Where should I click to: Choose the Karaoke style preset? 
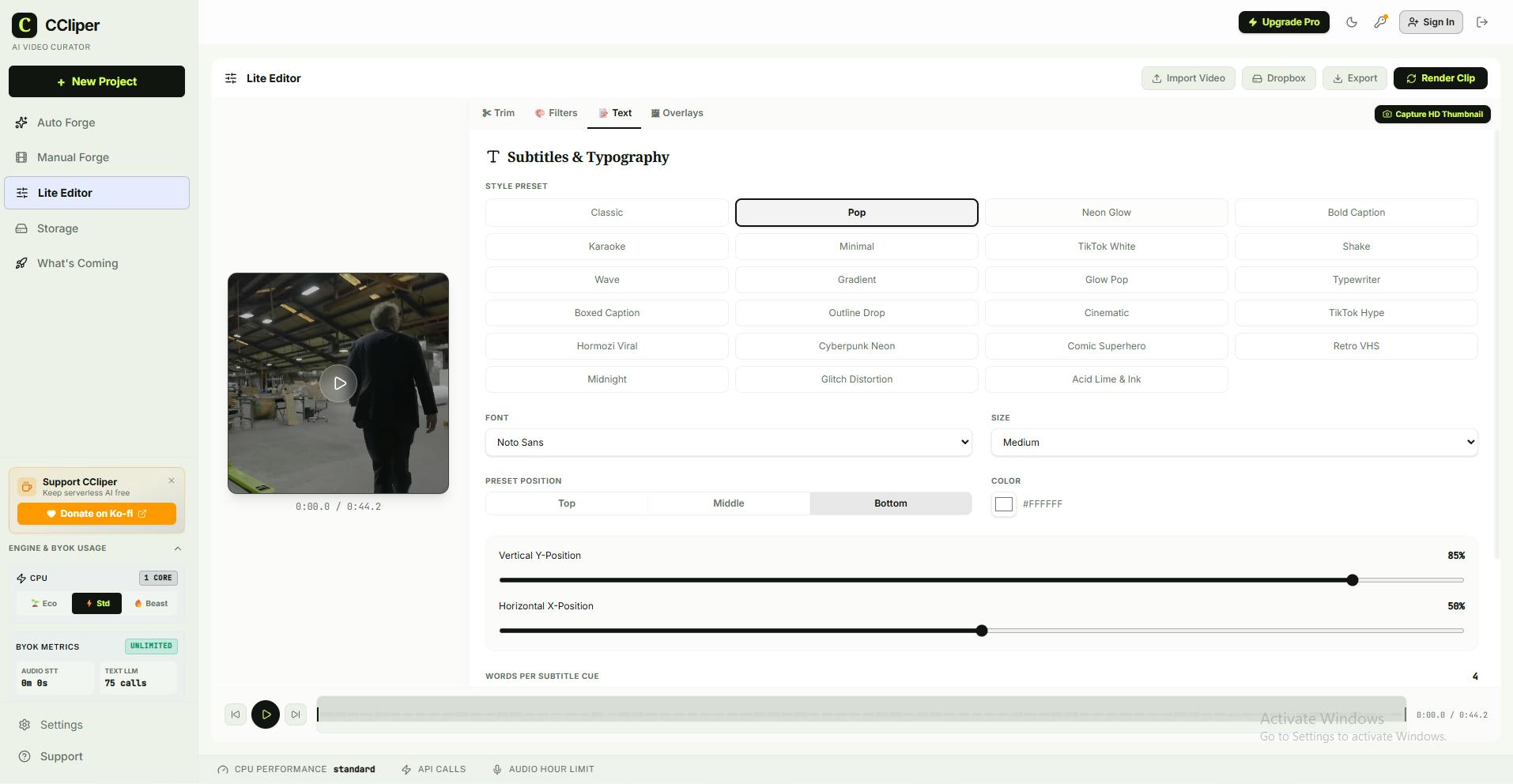(x=606, y=247)
